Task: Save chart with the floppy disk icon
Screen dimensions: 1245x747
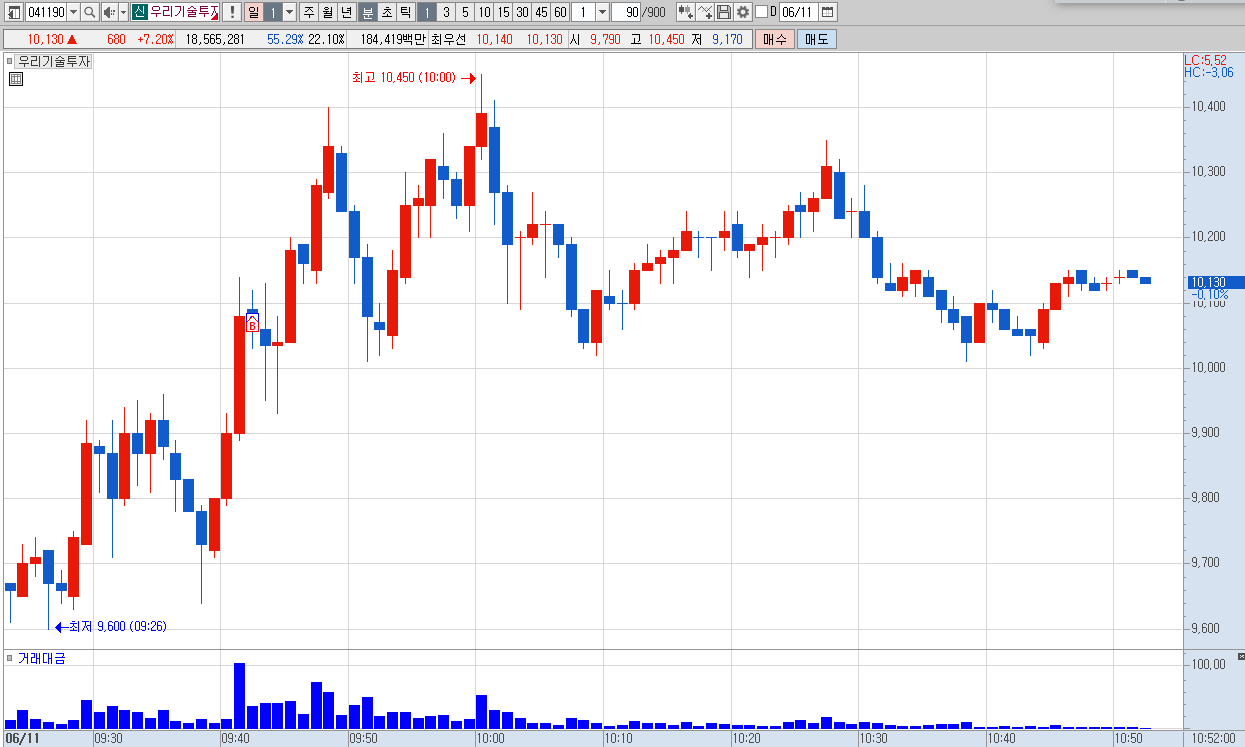Action: (x=723, y=12)
